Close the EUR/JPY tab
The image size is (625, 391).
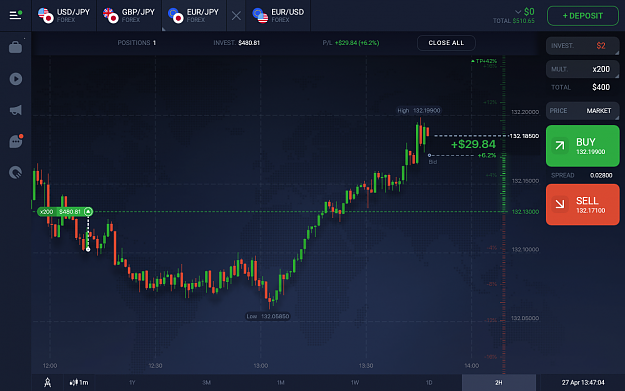236,16
